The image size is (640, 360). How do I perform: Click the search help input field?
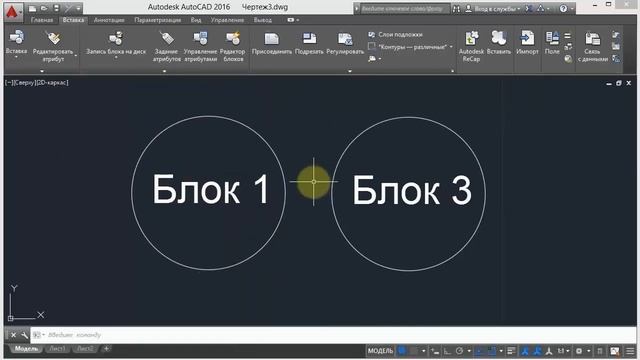[404, 9]
